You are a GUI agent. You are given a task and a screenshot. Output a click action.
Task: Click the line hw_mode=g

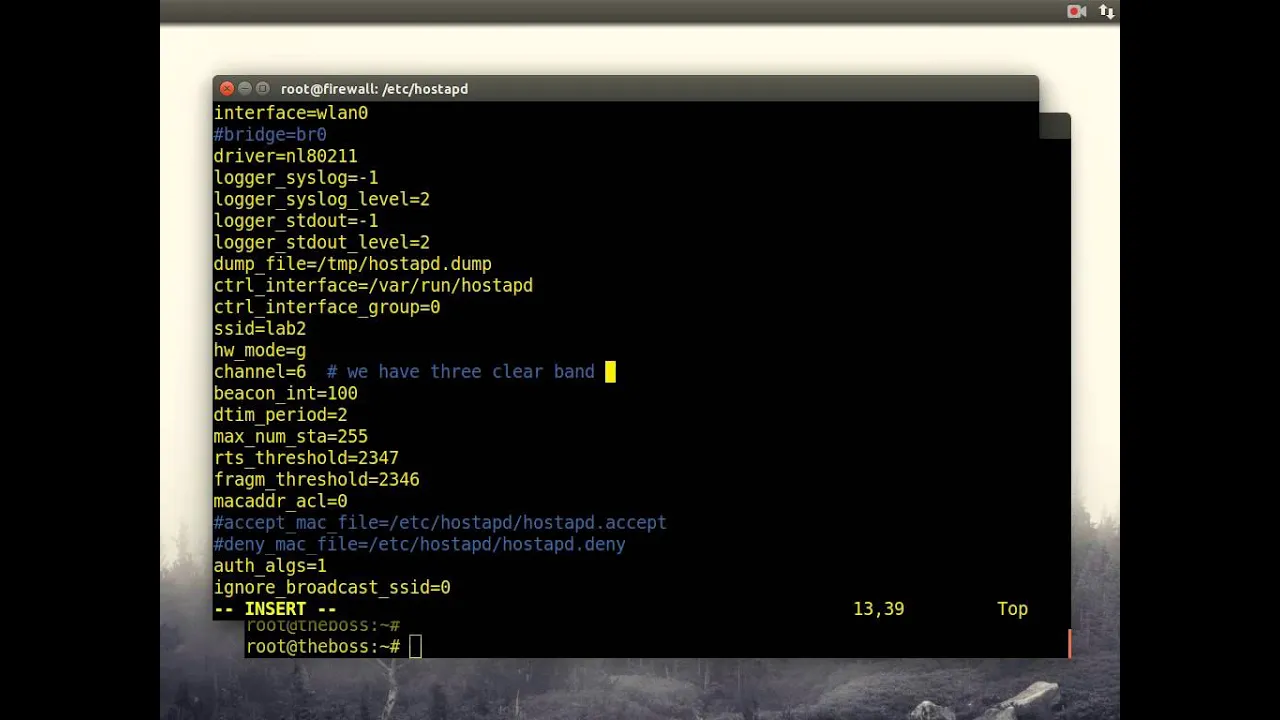point(260,350)
